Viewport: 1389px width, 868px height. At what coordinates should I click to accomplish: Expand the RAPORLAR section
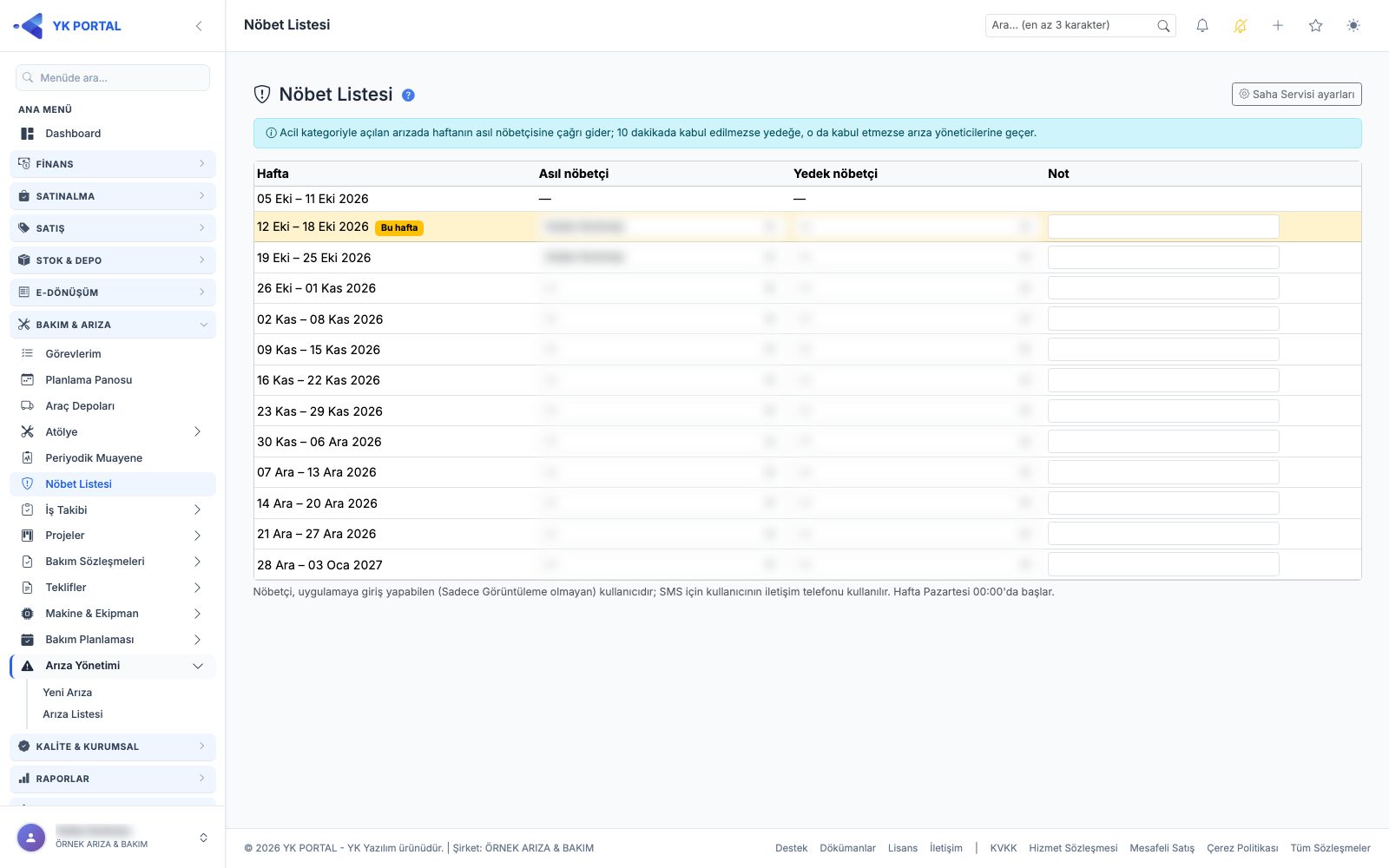tap(113, 779)
